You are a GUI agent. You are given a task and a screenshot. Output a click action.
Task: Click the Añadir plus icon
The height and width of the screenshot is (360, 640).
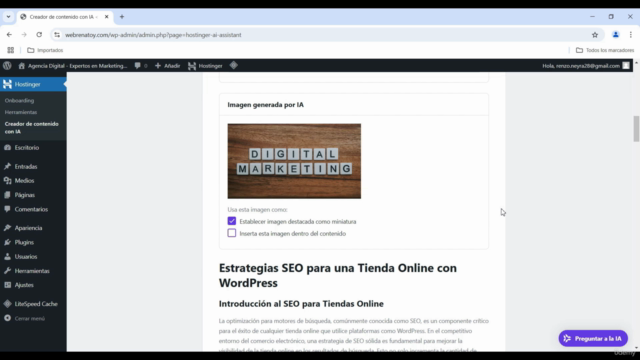click(x=158, y=66)
